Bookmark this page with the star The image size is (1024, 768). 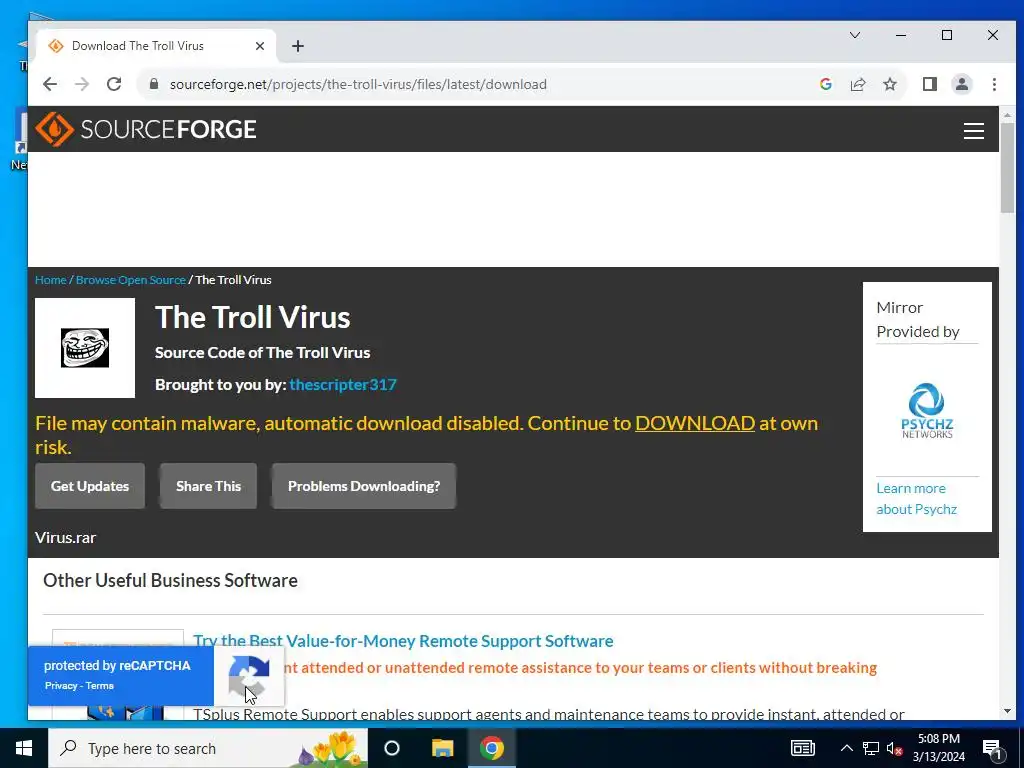[x=889, y=84]
